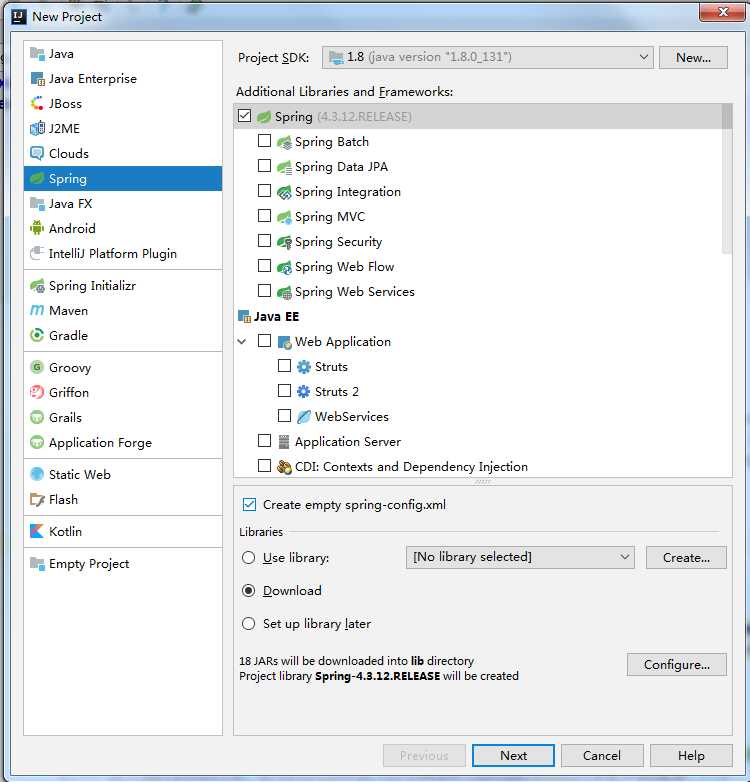The height and width of the screenshot is (782, 750).
Task: Uncheck the Spring 4.3.12.RELEASE framework checkbox
Action: tap(244, 116)
